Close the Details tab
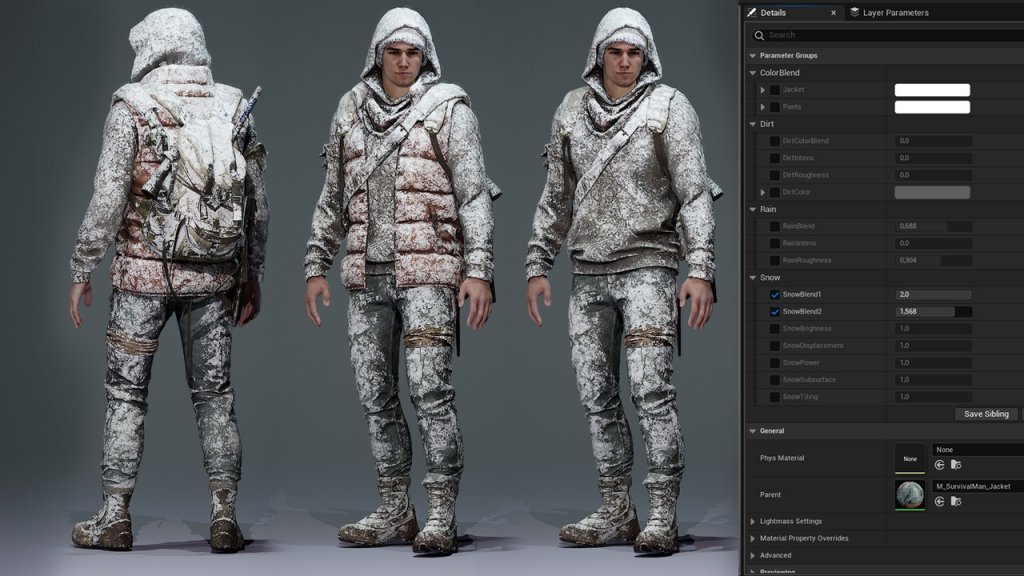The image size is (1024, 576). (x=833, y=12)
